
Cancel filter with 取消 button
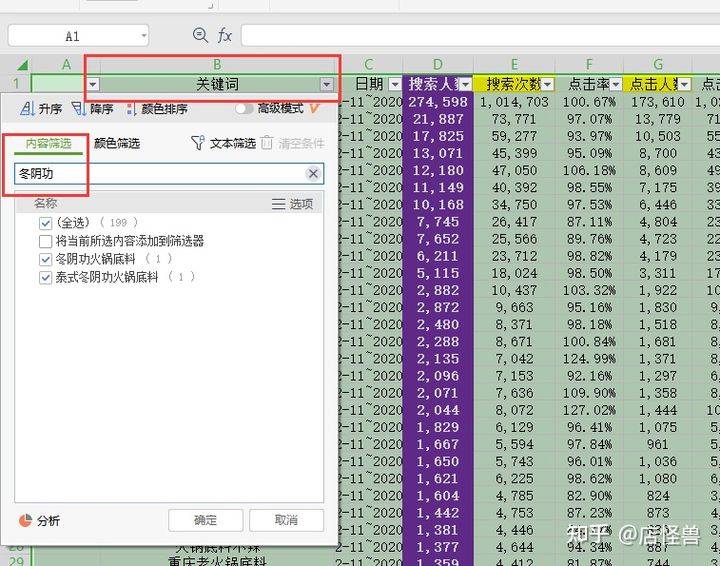[x=286, y=520]
